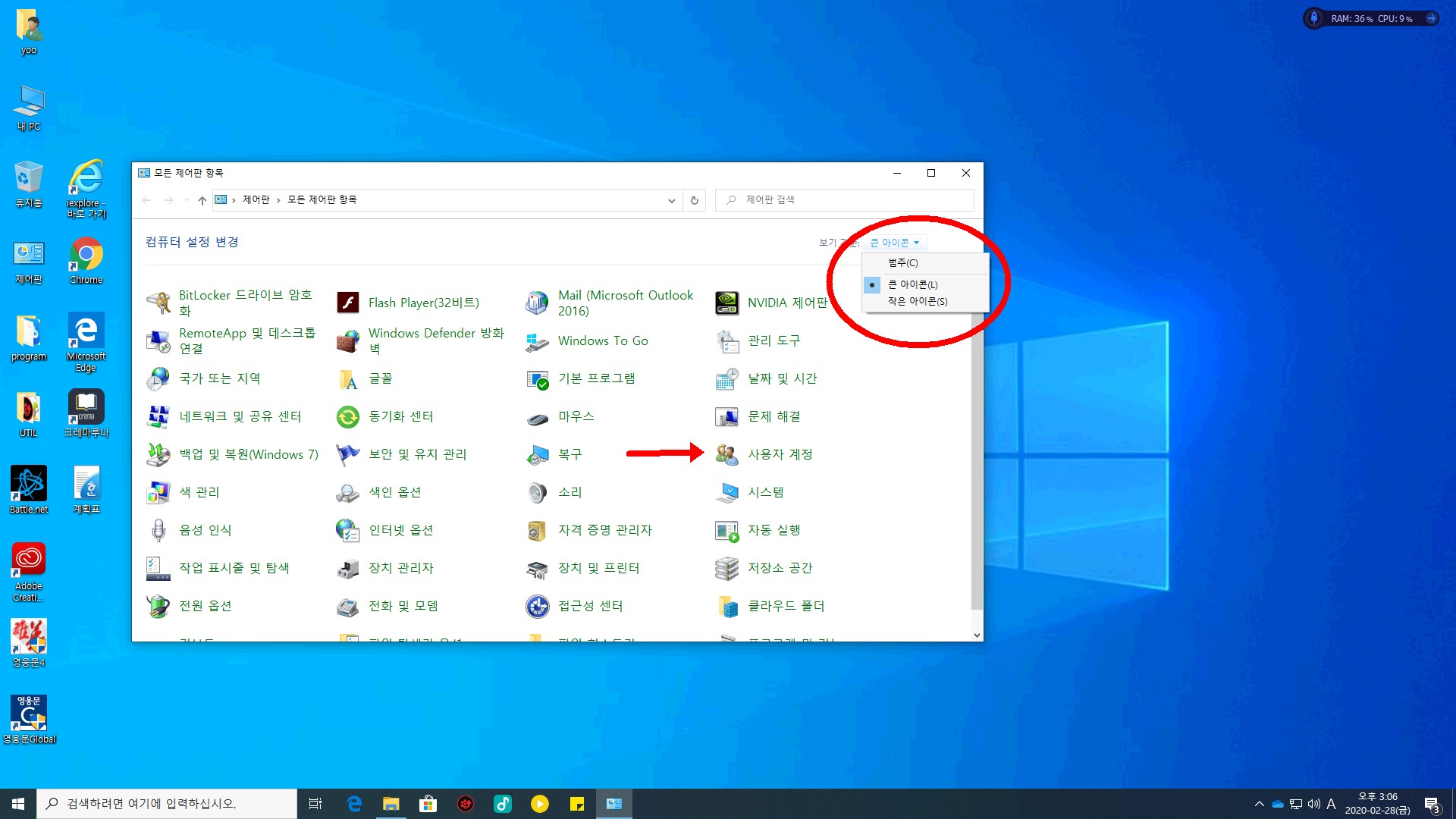Click the 제어판 breadcrumb in address bar
This screenshot has height=819, width=1456.
256,199
